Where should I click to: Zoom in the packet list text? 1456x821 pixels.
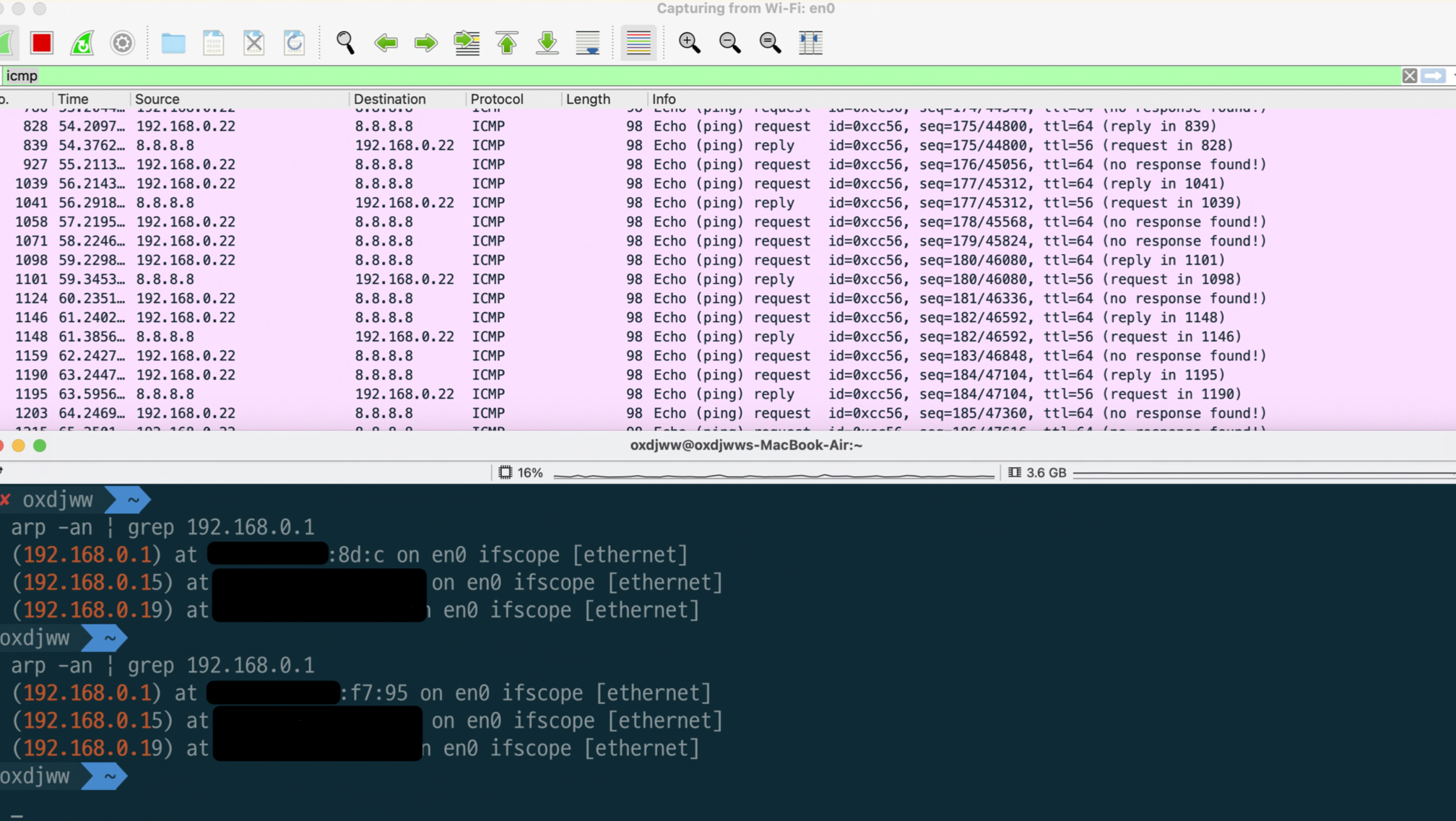690,43
